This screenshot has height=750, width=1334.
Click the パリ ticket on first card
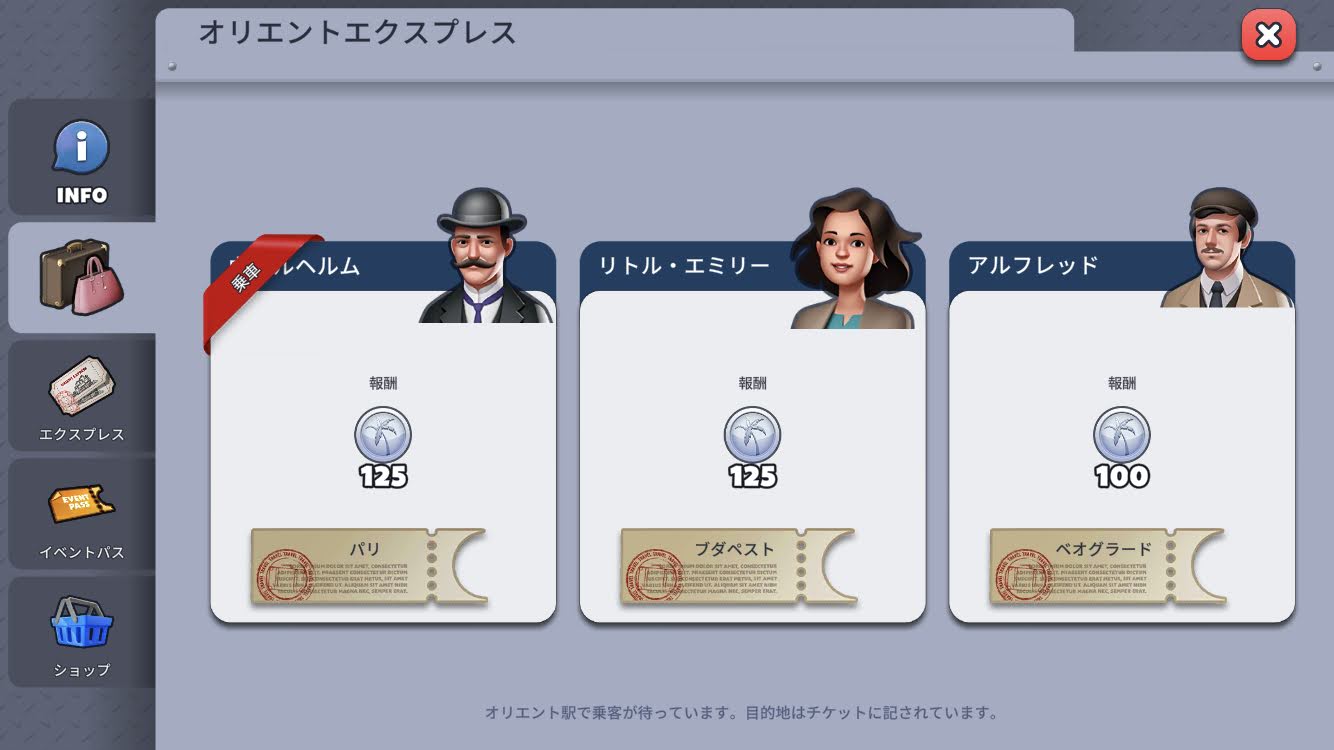click(368, 567)
